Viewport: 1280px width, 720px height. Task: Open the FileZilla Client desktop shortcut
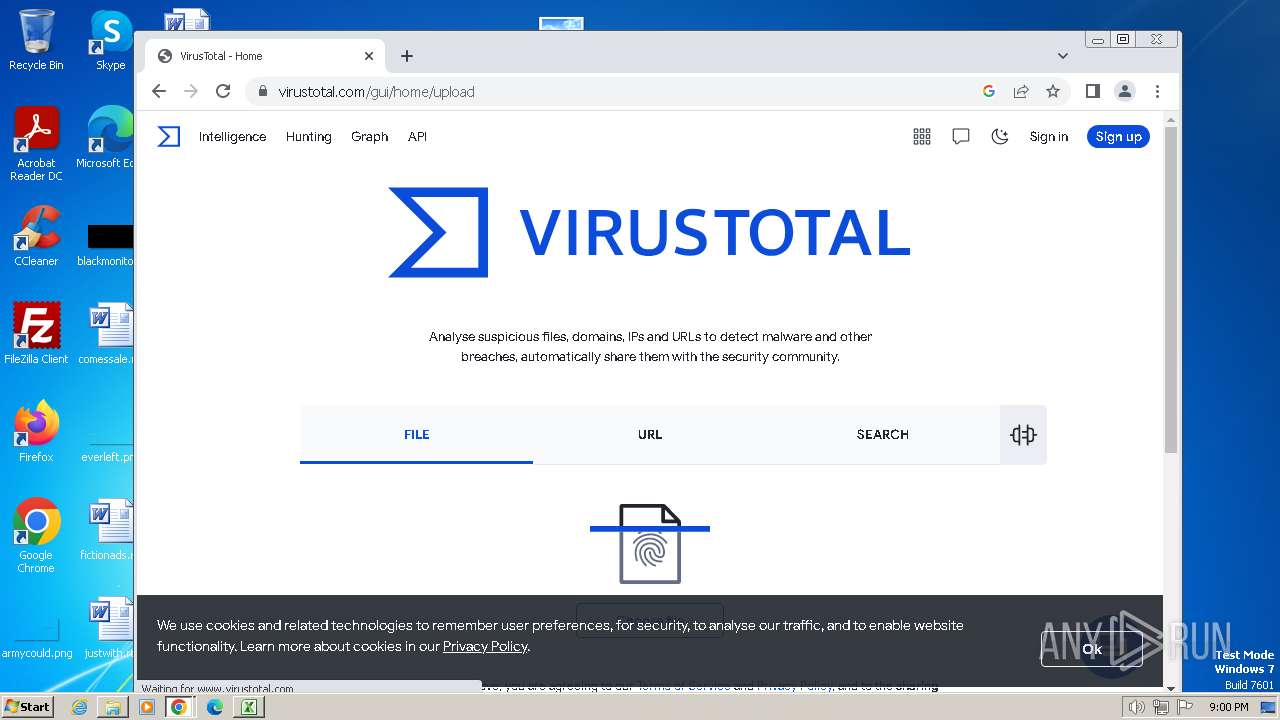coord(36,334)
